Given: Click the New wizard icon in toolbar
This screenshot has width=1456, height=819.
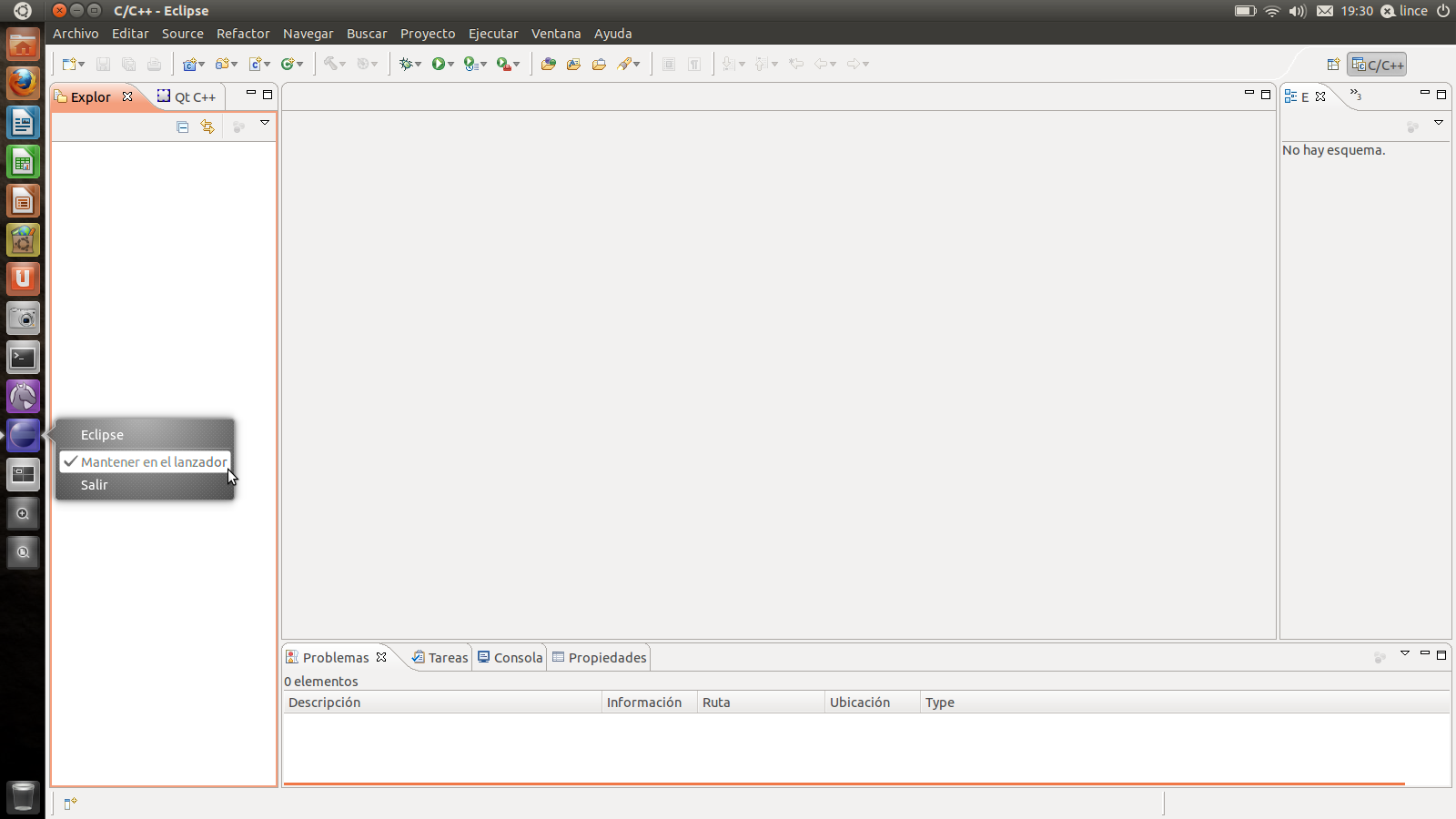Looking at the screenshot, I should [68, 64].
